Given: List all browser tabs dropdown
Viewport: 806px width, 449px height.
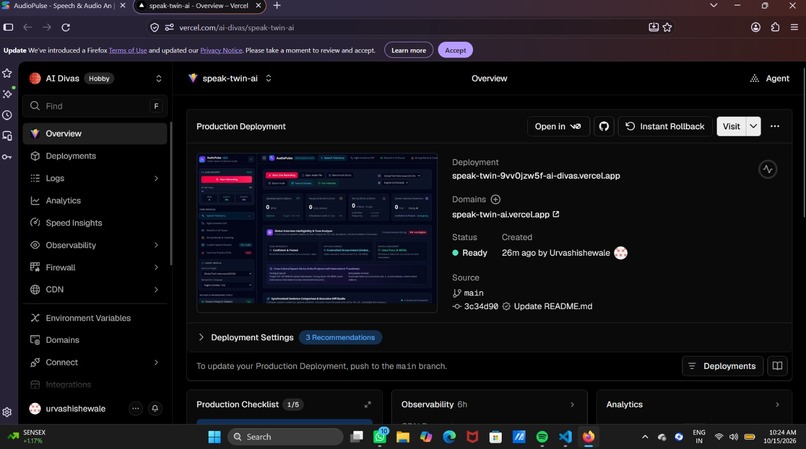Looking at the screenshot, I should click(x=713, y=6).
